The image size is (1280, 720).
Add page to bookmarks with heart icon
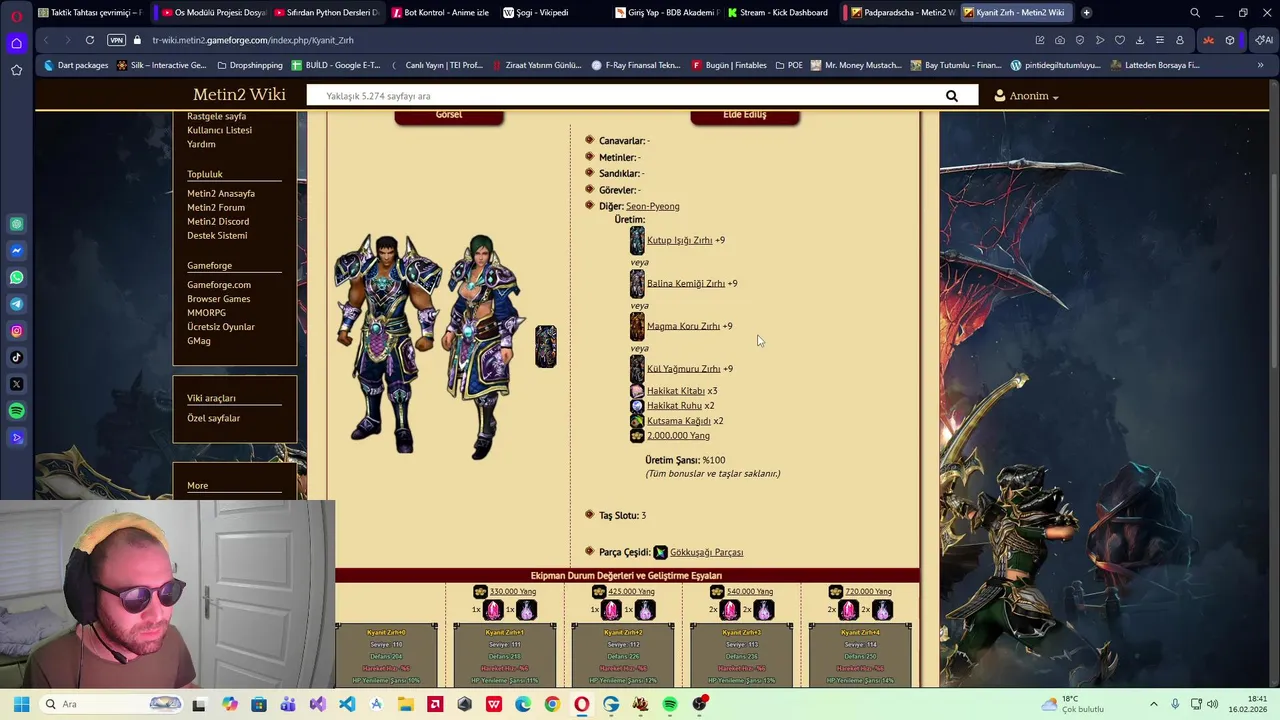coord(1120,40)
